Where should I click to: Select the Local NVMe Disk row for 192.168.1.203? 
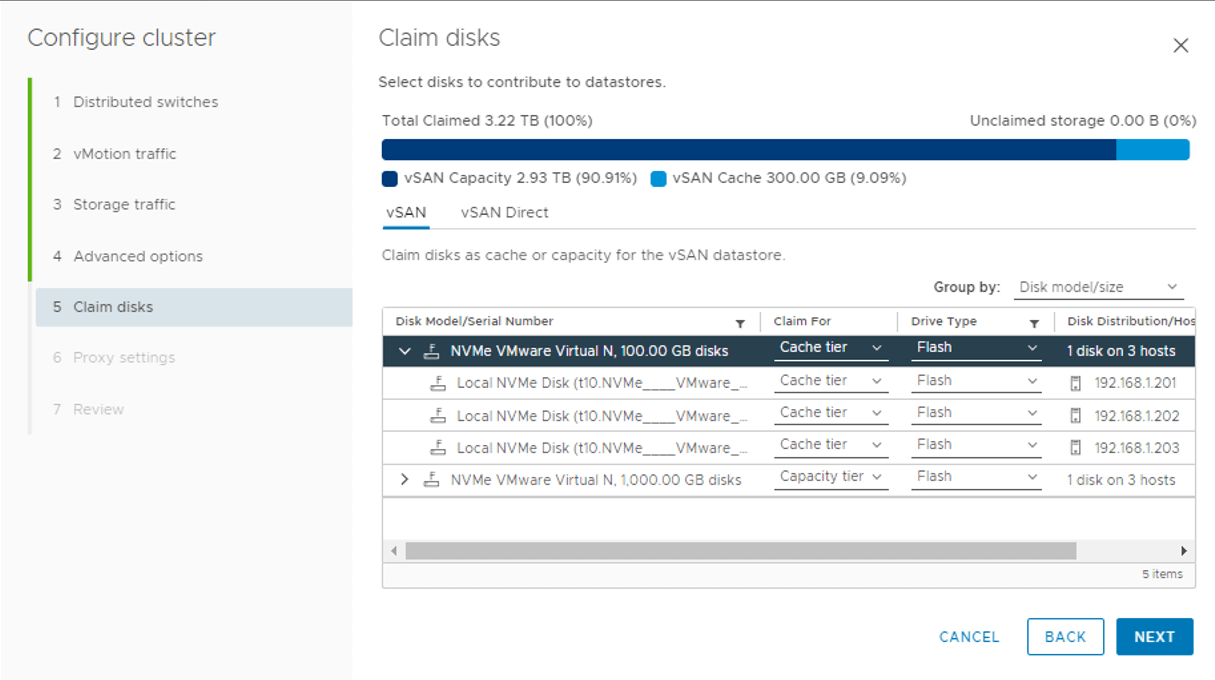pos(789,447)
